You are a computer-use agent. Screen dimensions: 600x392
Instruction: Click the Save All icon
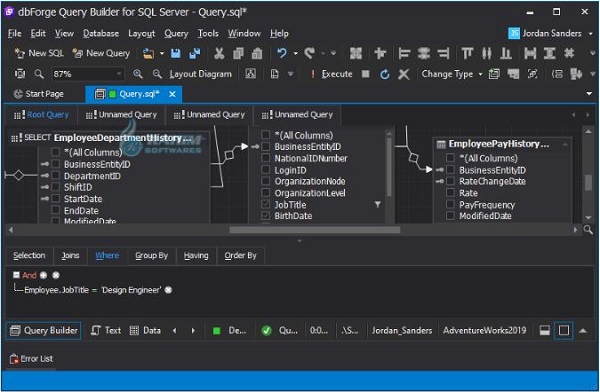click(195, 53)
